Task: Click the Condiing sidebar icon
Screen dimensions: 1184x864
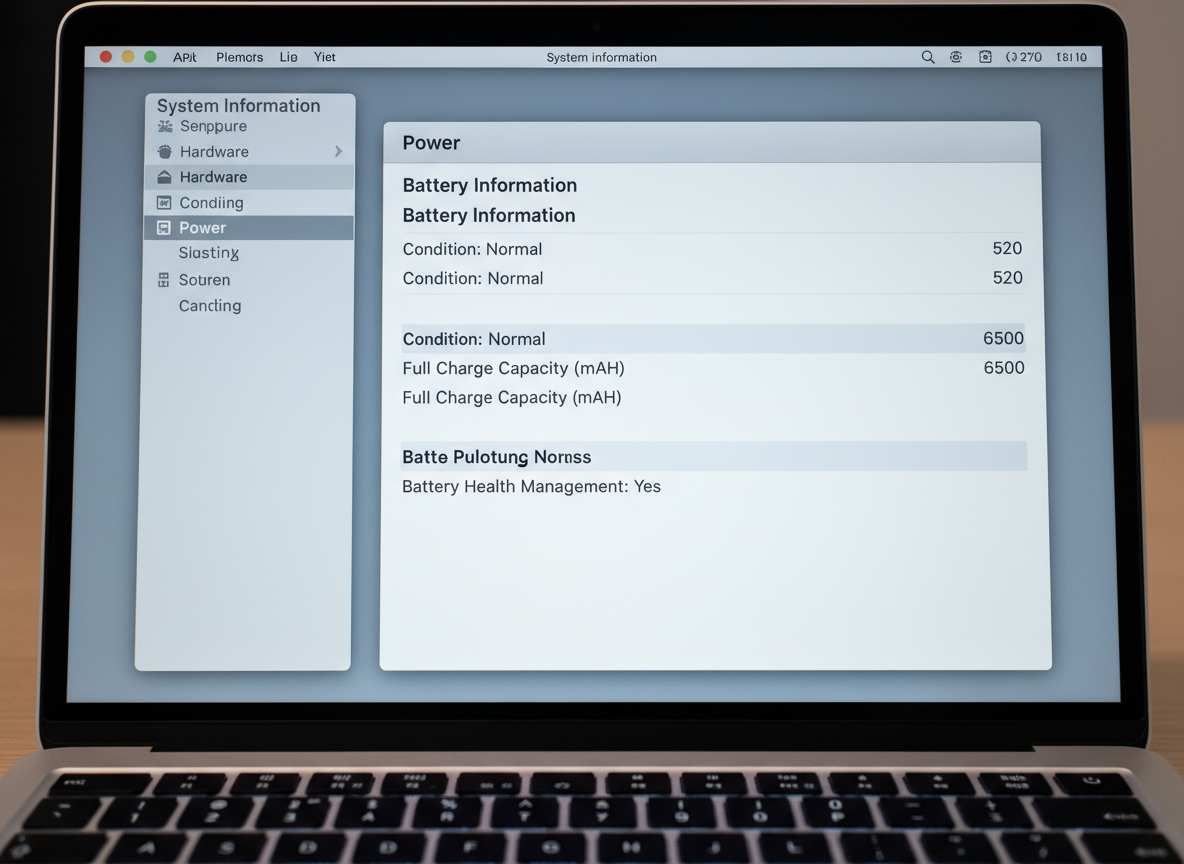Action: point(164,203)
